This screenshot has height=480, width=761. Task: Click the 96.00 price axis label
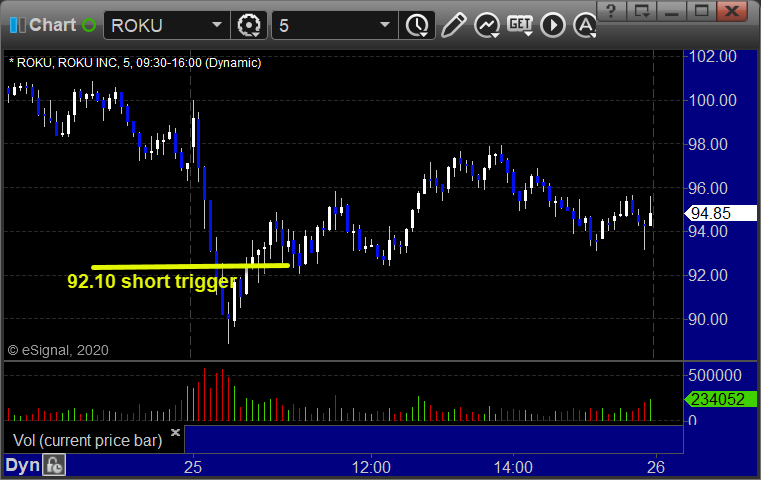pos(708,188)
